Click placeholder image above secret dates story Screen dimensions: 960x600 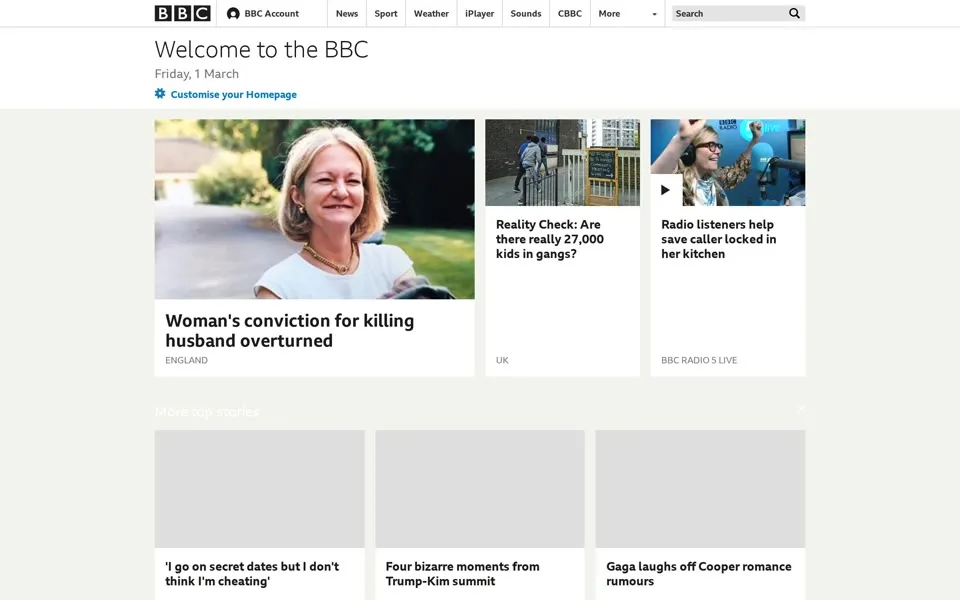point(260,489)
